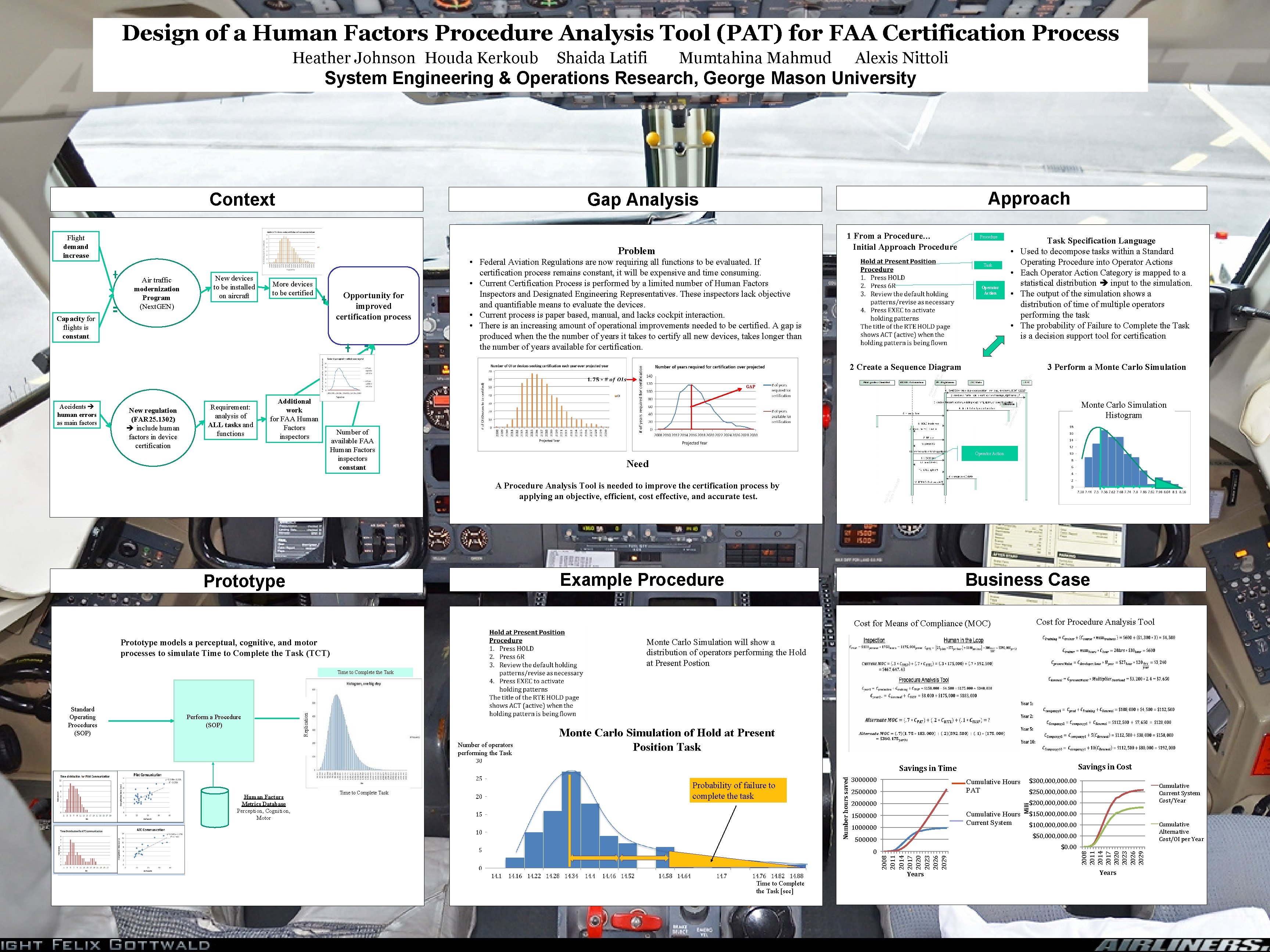The width and height of the screenshot is (1270, 952).
Task: Click the Time to Complete the Task banner
Action: (x=365, y=672)
